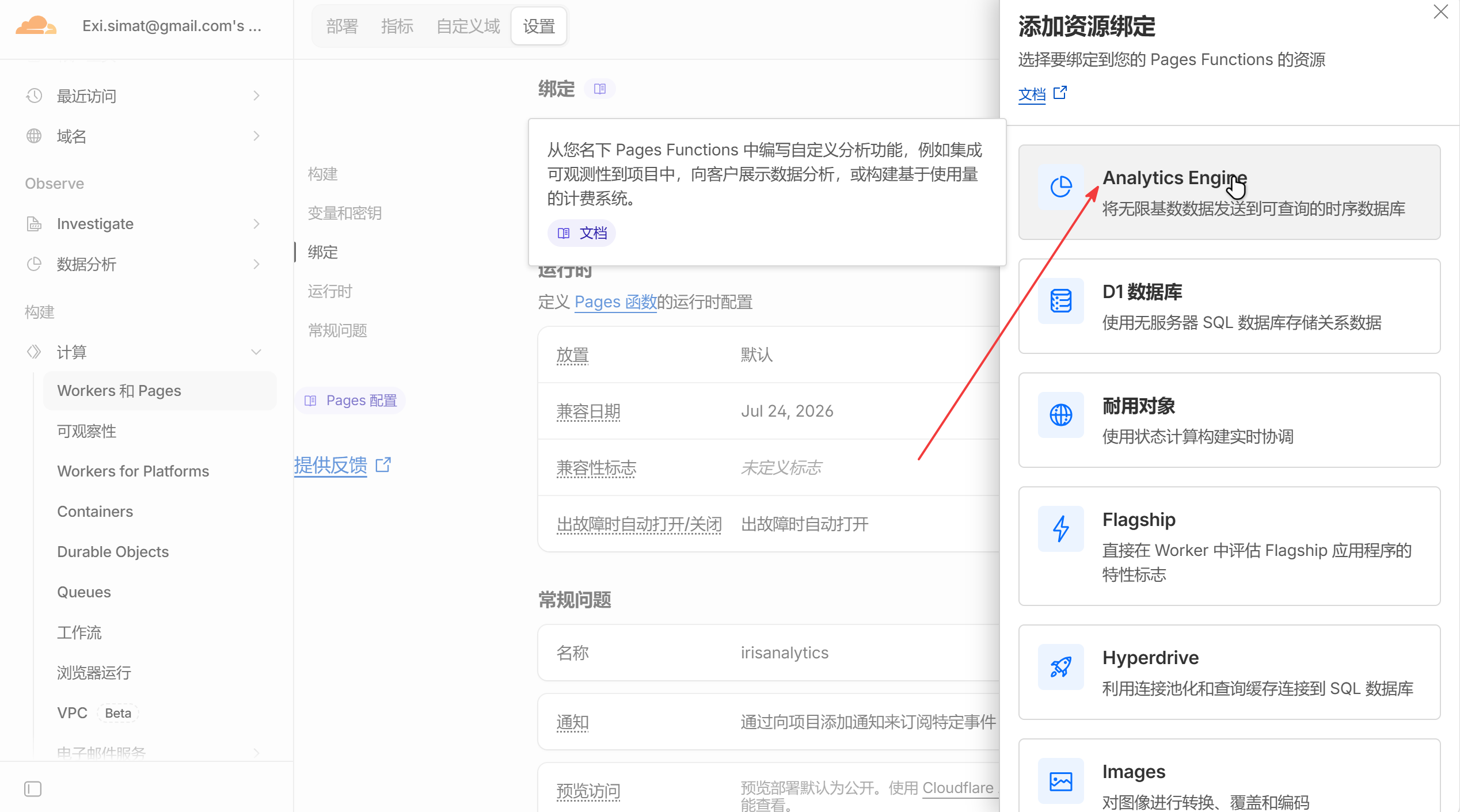Click the collapse sidebar icon at the bottom left
The height and width of the screenshot is (812, 1460).
coord(33,788)
